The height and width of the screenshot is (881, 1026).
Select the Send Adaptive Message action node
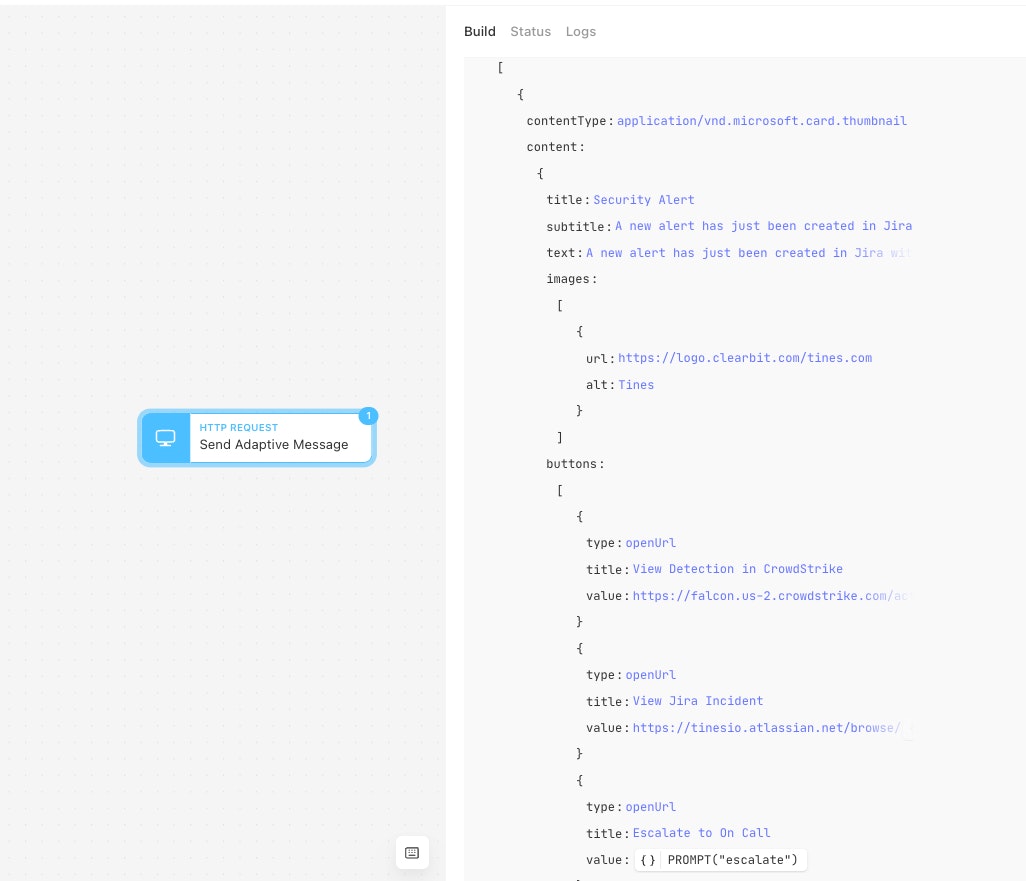pyautogui.click(x=256, y=438)
